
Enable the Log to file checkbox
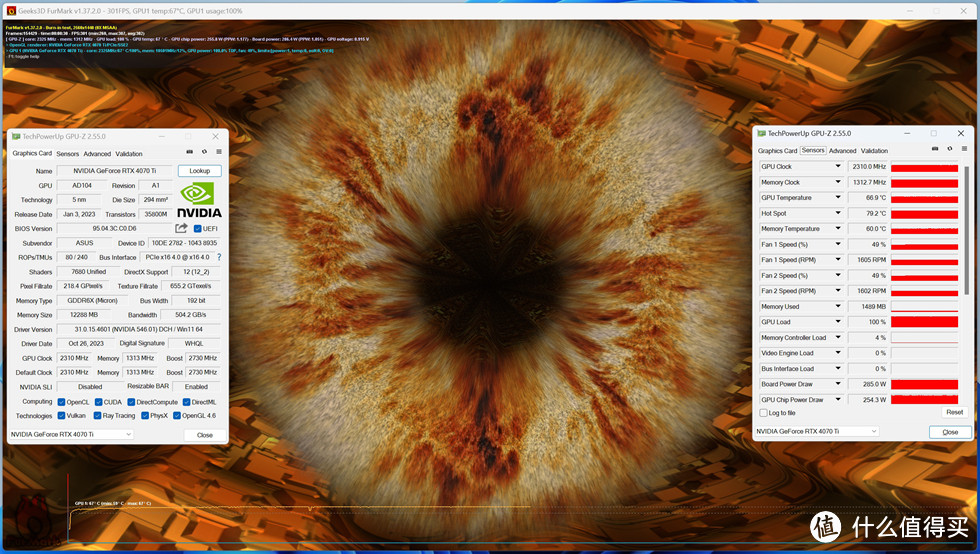pos(763,413)
